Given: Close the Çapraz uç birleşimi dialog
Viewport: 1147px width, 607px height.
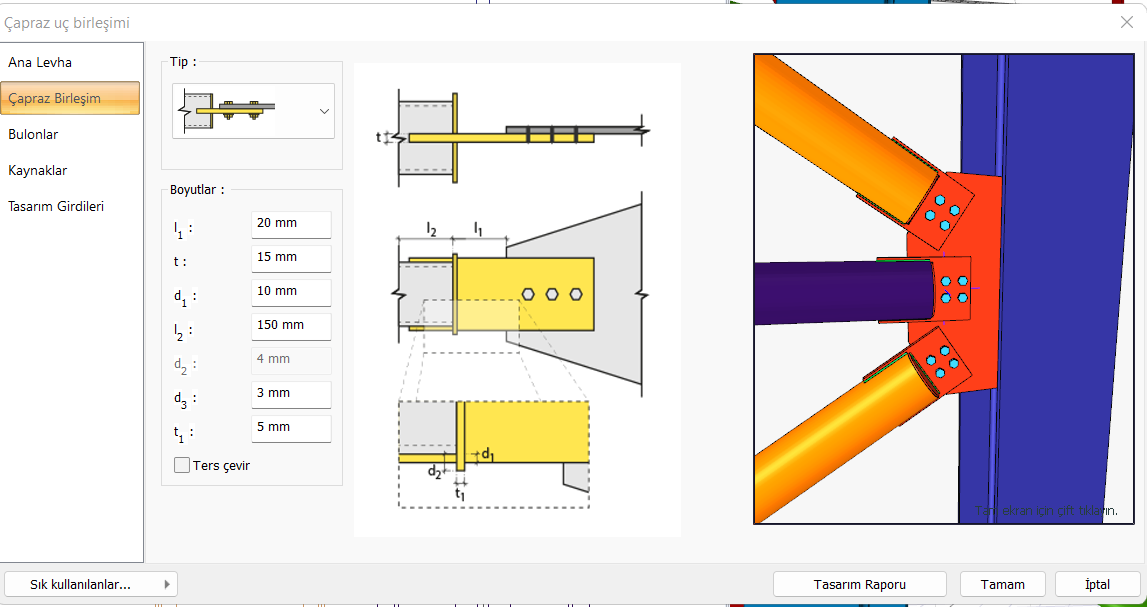Looking at the screenshot, I should click(1126, 22).
